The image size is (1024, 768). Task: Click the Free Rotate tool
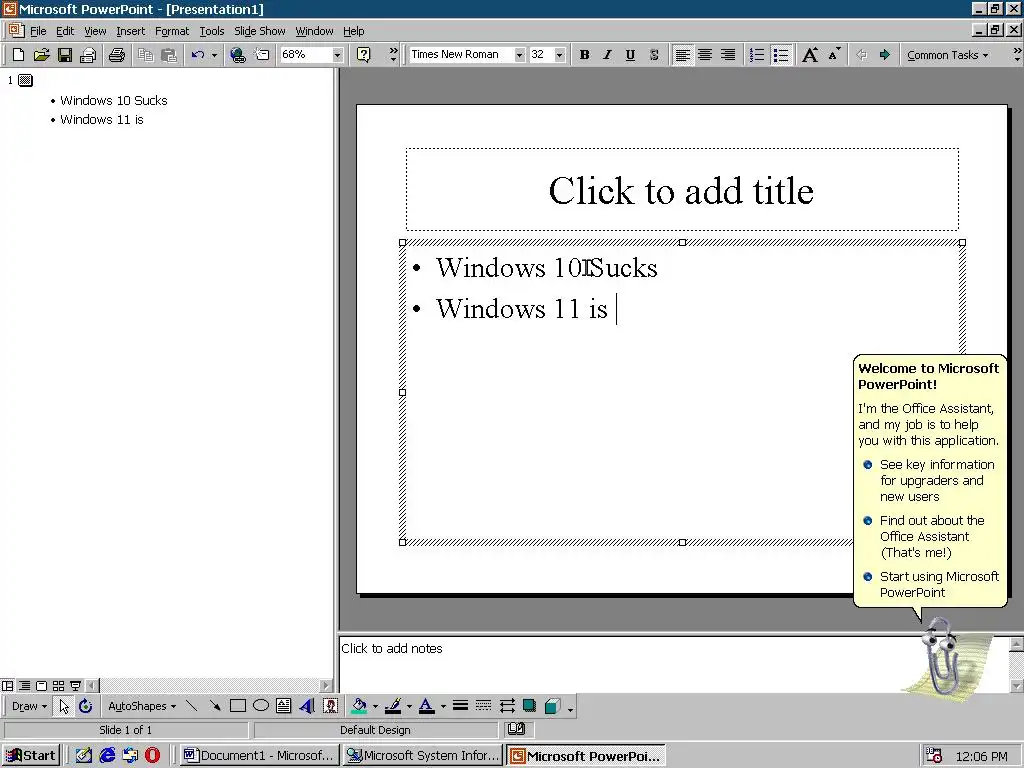(x=86, y=706)
